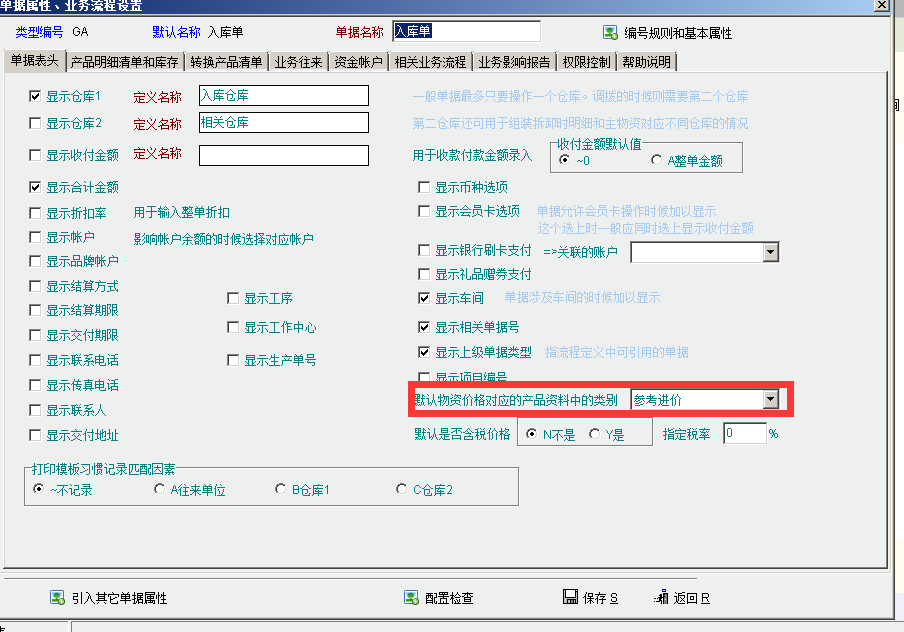Tick the 显示工作中心 checkbox
The width and height of the screenshot is (904, 632).
(234, 328)
